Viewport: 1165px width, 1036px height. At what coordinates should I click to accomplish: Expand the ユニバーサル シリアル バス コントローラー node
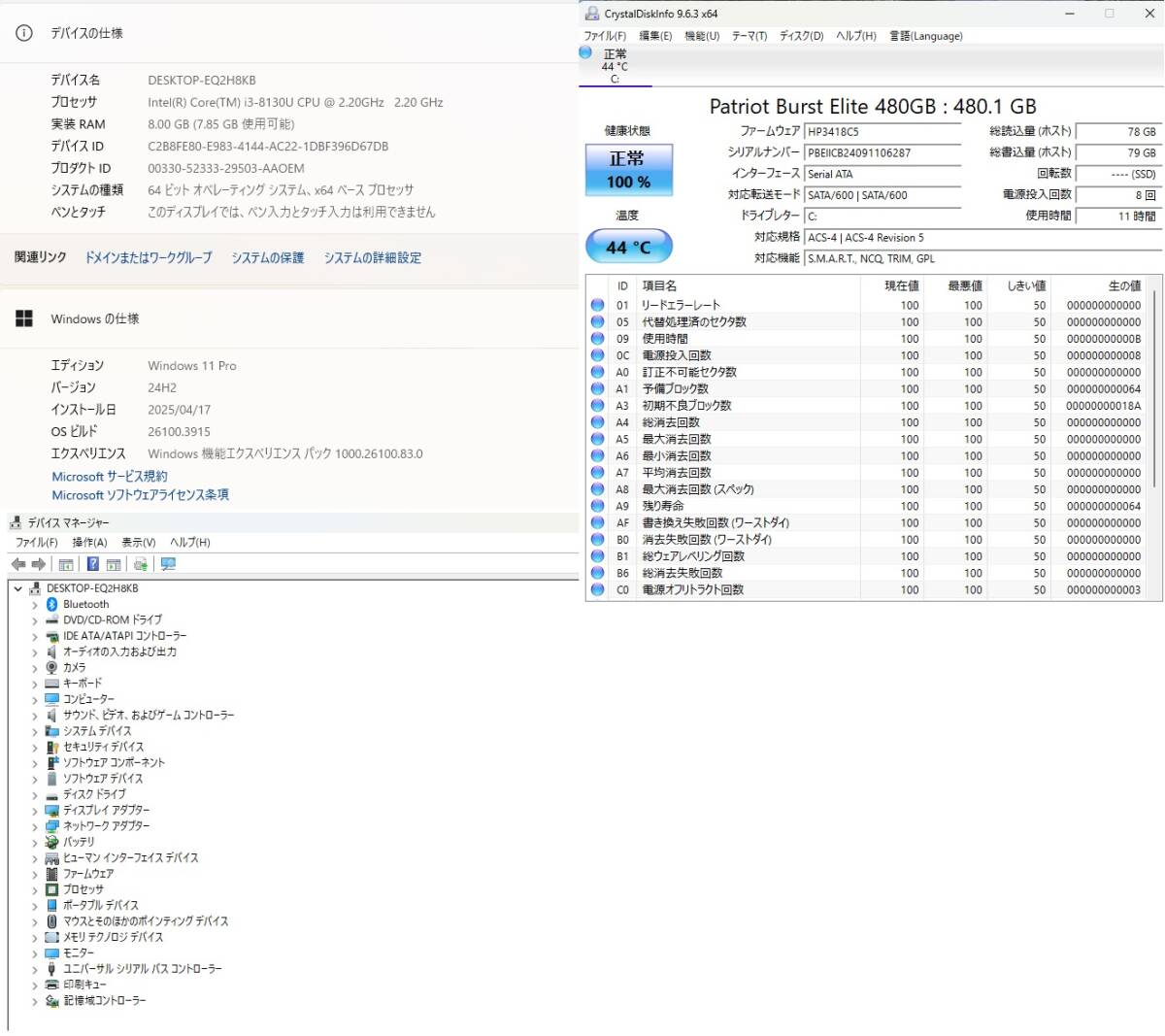click(35, 969)
